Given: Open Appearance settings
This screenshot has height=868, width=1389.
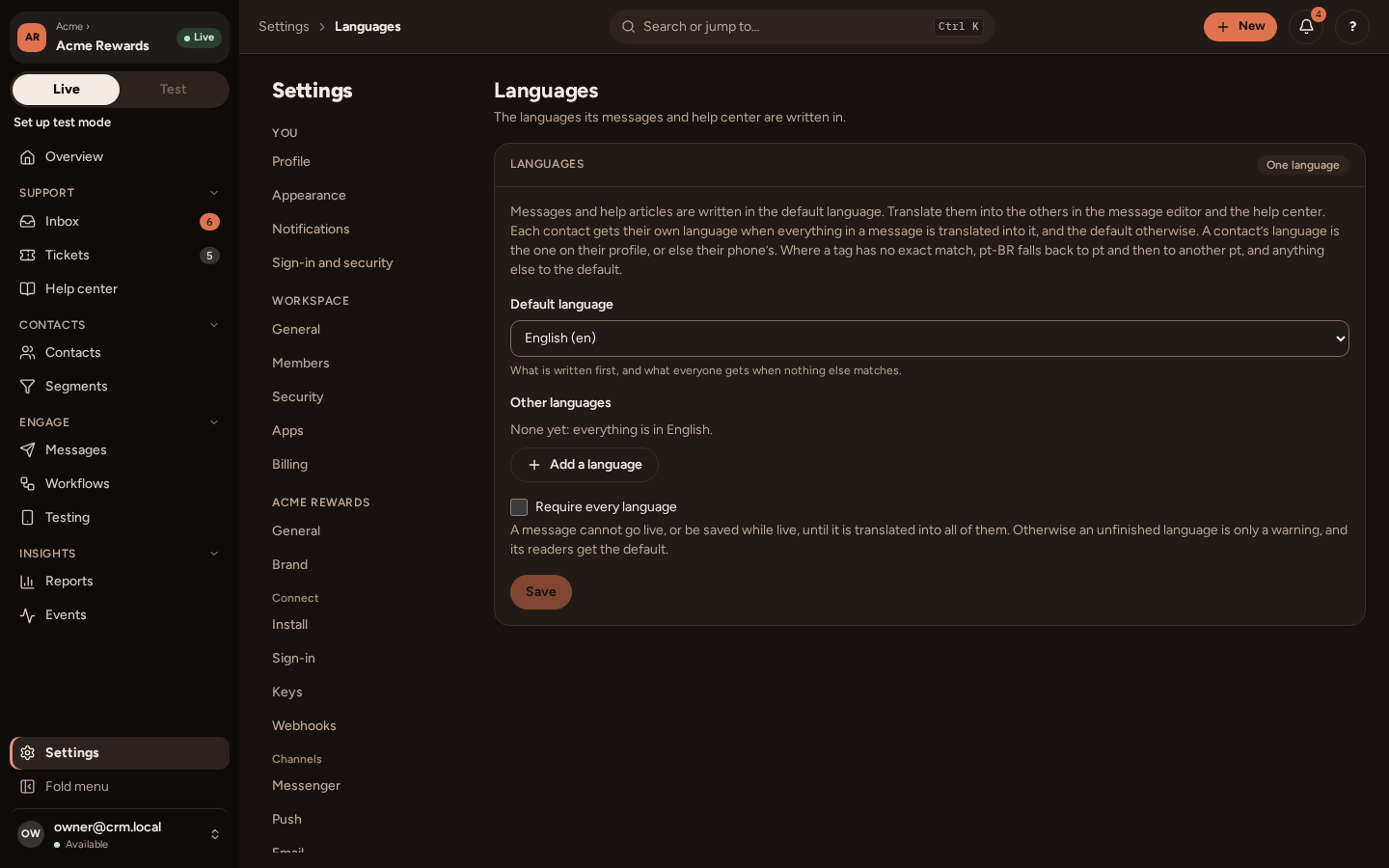Looking at the screenshot, I should [309, 196].
